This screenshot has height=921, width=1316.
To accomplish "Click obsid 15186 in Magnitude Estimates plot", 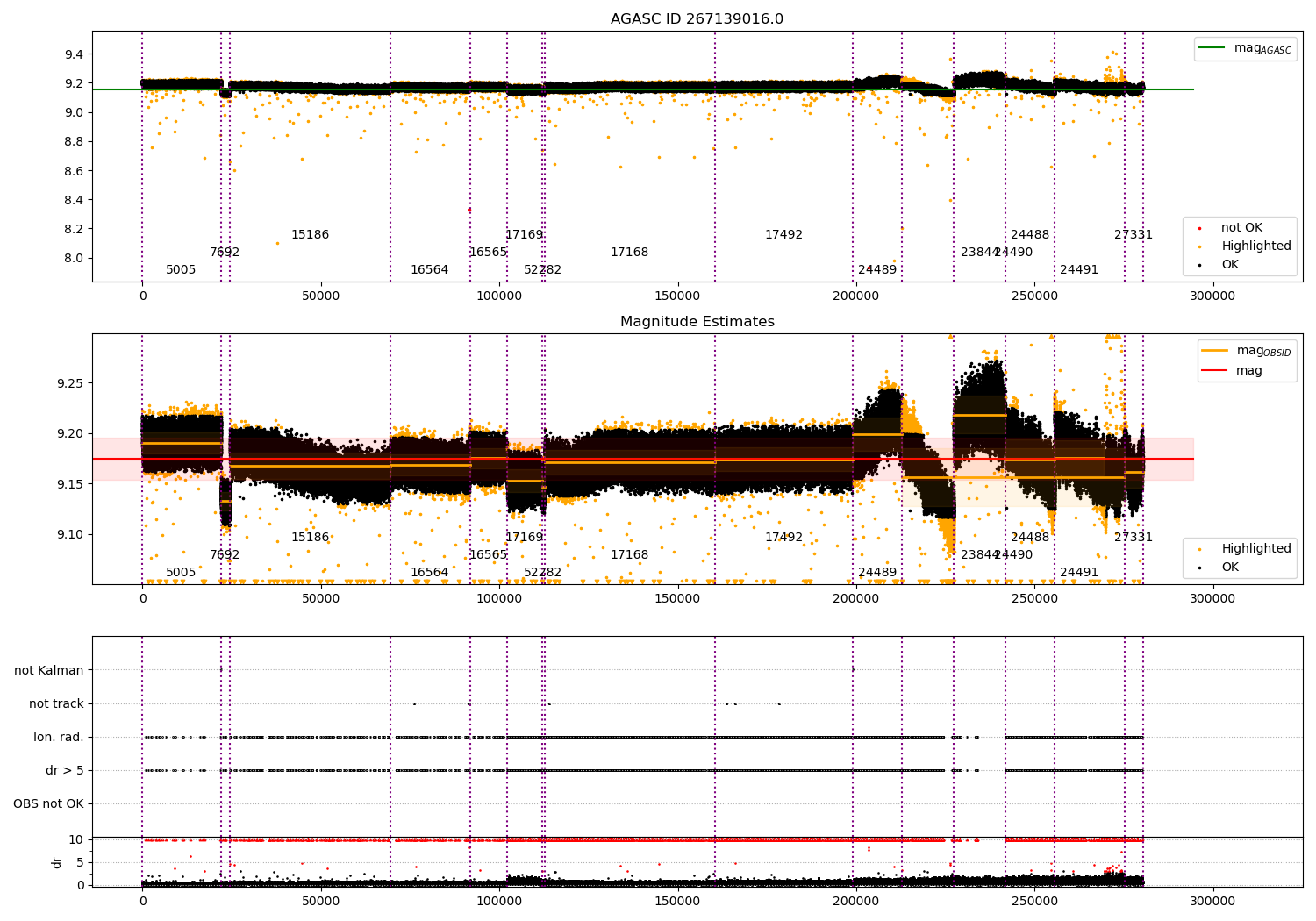I will [x=310, y=538].
